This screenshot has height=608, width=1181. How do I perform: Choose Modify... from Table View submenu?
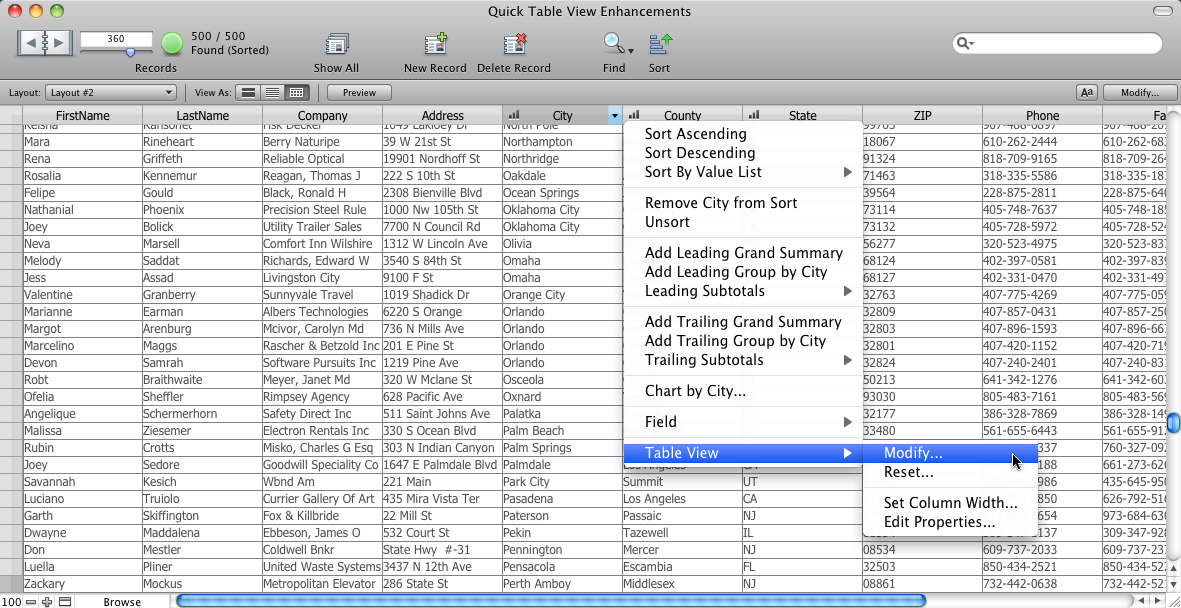[913, 453]
